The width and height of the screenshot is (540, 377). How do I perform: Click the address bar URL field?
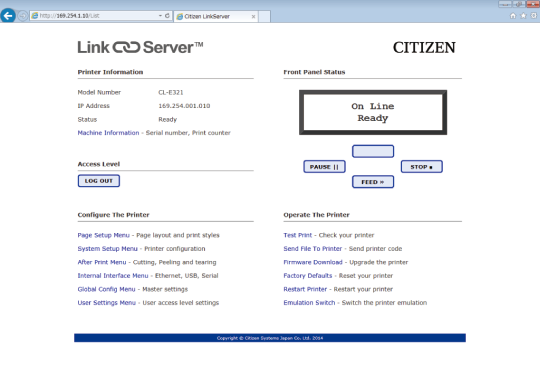coord(95,16)
